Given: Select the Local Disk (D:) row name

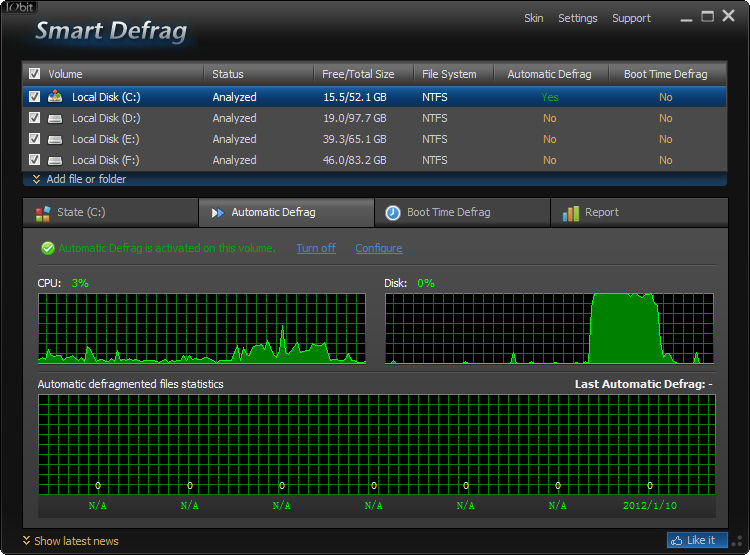Looking at the screenshot, I should [x=106, y=118].
